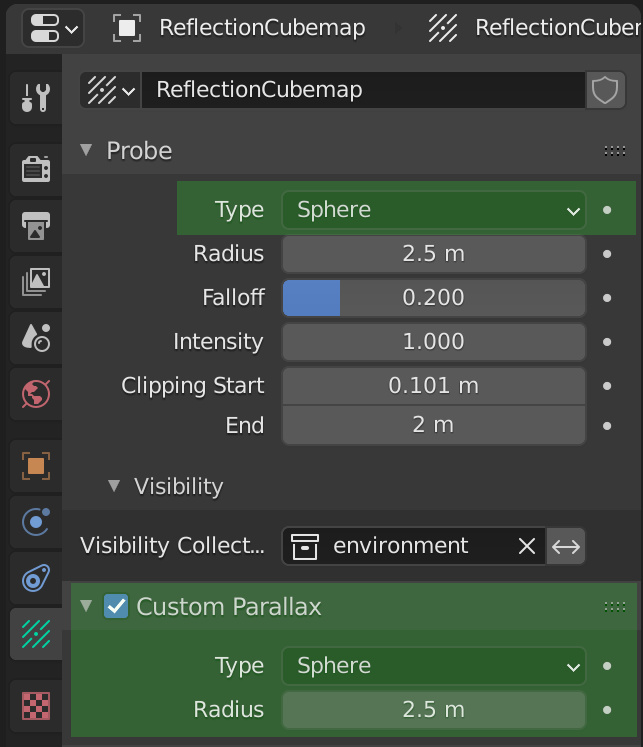This screenshot has height=747, width=643.
Task: Open the Tool properties tab
Action: [x=36, y=98]
